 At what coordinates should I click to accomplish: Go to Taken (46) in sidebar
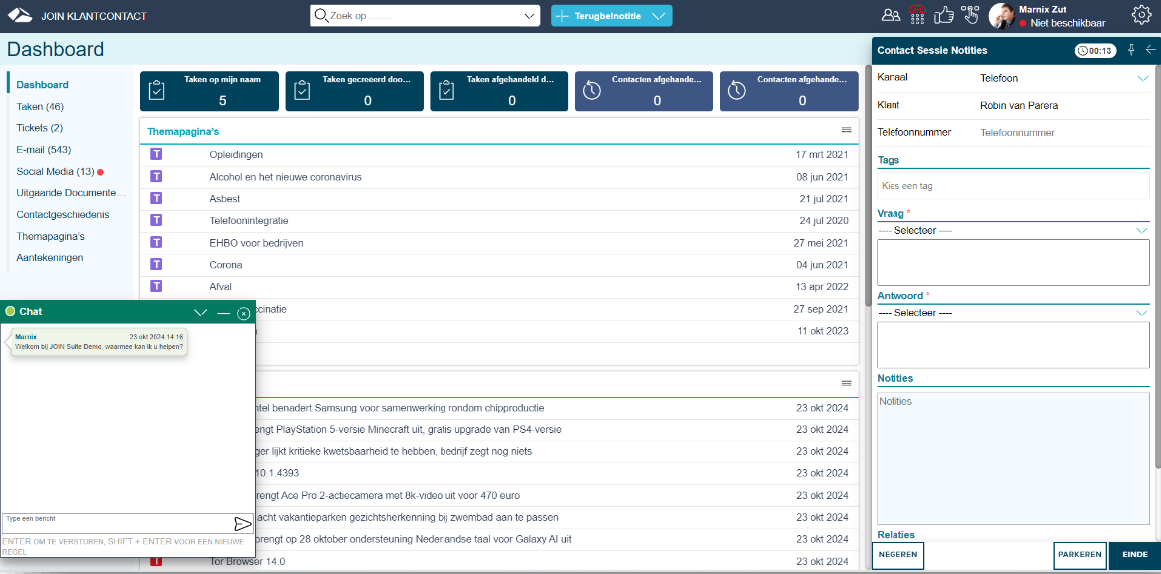[40, 107]
